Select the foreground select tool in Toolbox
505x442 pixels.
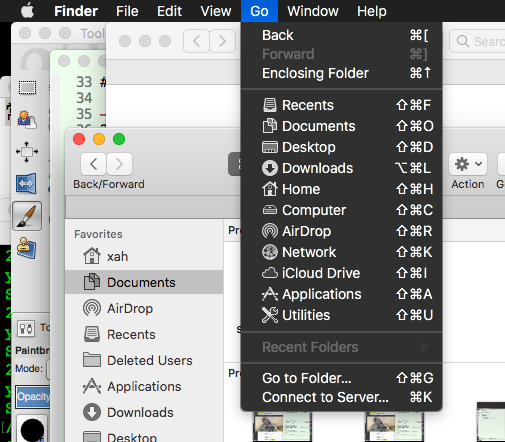(27, 120)
